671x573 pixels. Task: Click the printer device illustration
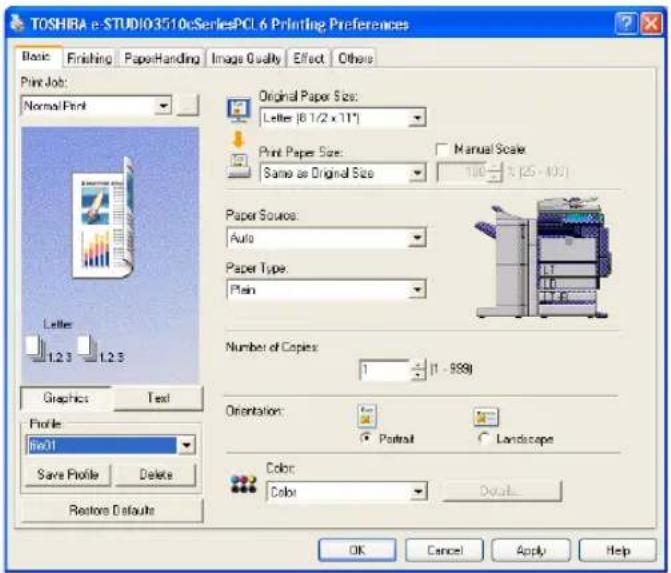point(543,258)
